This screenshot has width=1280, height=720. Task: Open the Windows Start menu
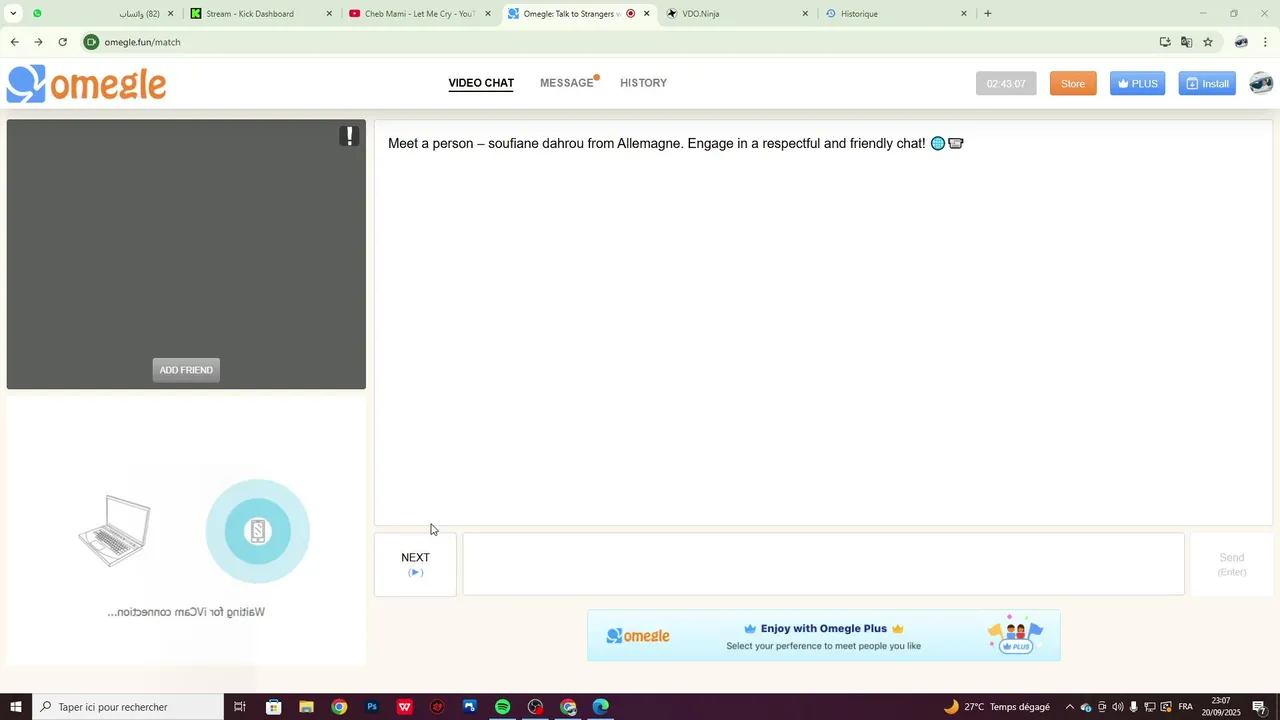[x=16, y=707]
